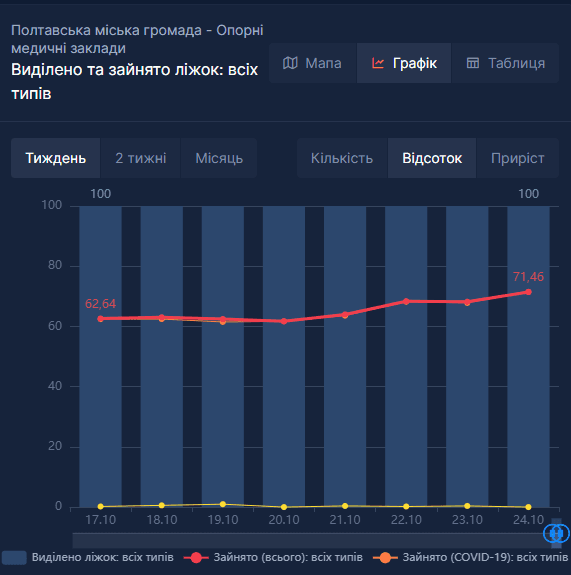Click the blue legend swatch Виділено ліжок
This screenshot has height=575, width=571.
pyautogui.click(x=14, y=558)
